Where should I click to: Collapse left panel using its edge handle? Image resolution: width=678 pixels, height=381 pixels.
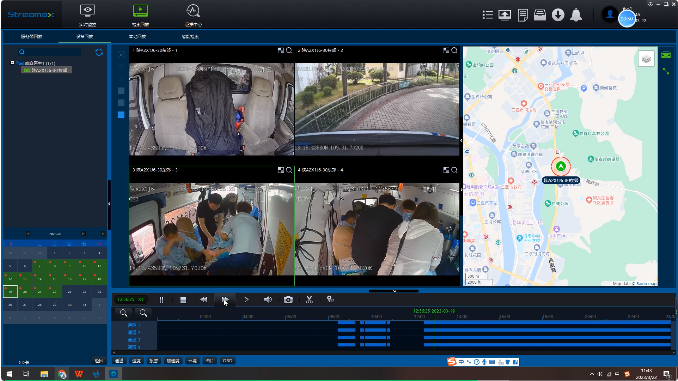point(109,204)
